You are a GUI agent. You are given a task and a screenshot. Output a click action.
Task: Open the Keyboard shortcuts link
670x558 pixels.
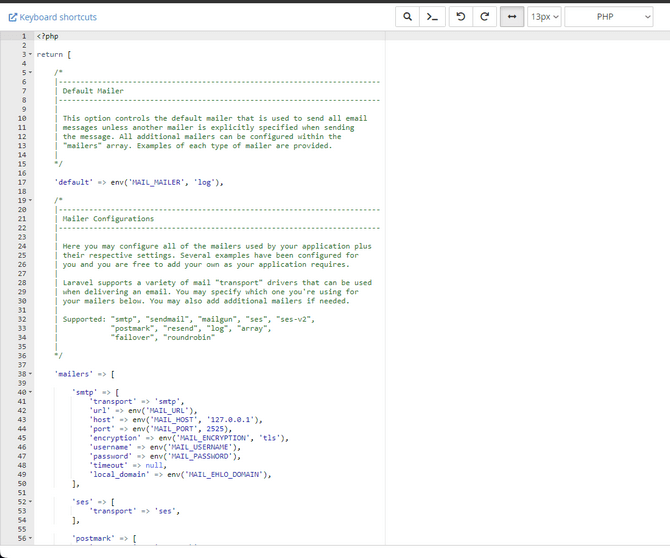(53, 17)
